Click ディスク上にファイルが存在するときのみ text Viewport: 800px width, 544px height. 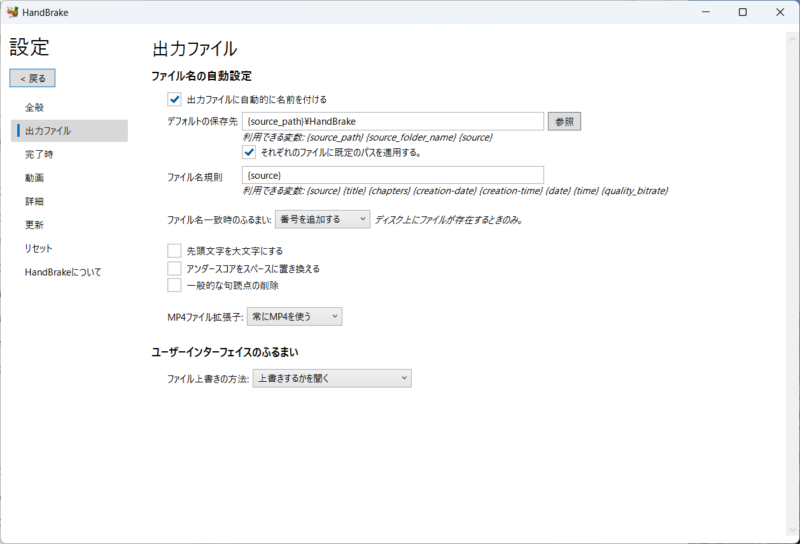pos(449,220)
